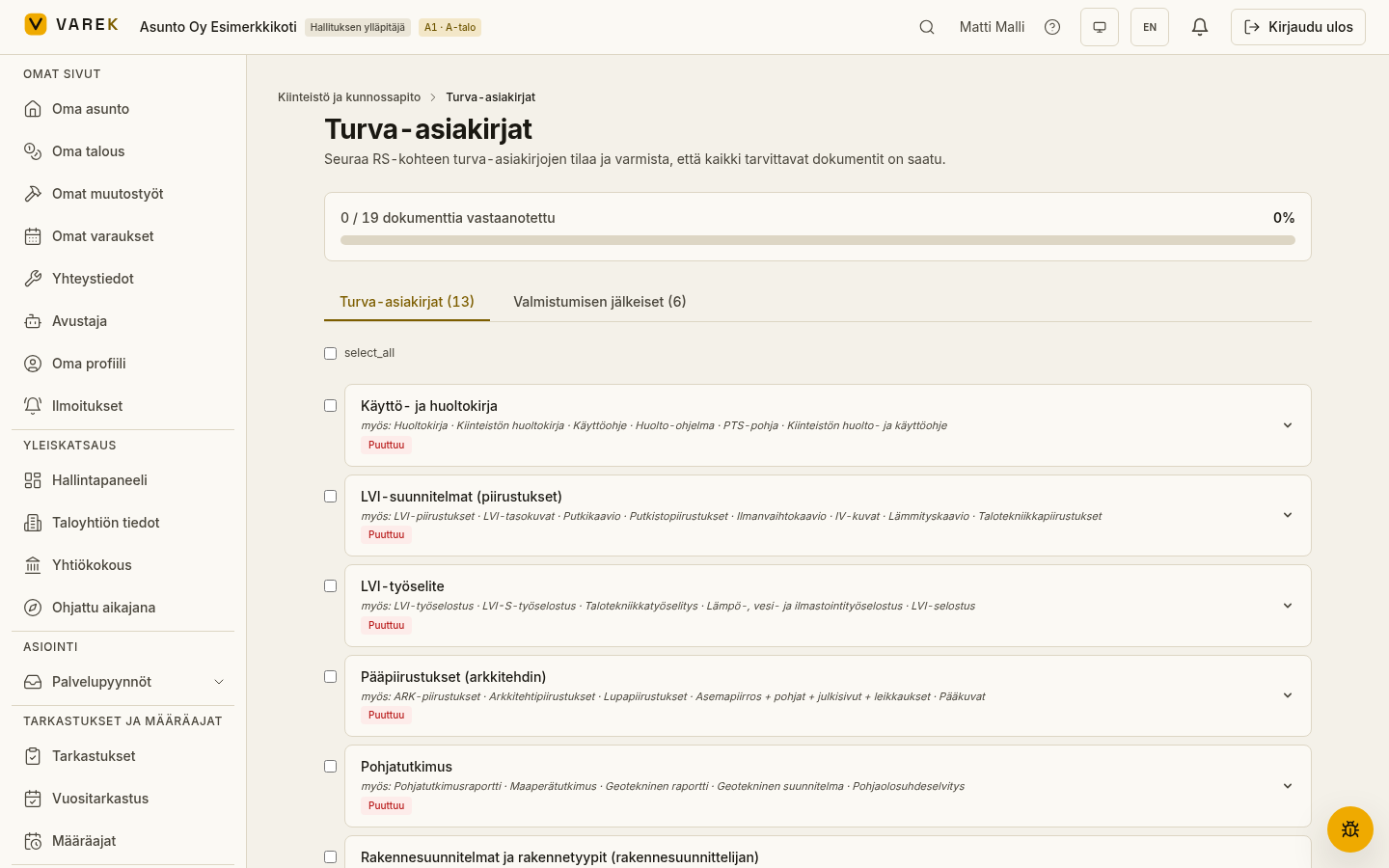The image size is (1389, 868).
Task: Follow the Kiinteistö ja kunnossapito breadcrumb link
Action: (349, 97)
